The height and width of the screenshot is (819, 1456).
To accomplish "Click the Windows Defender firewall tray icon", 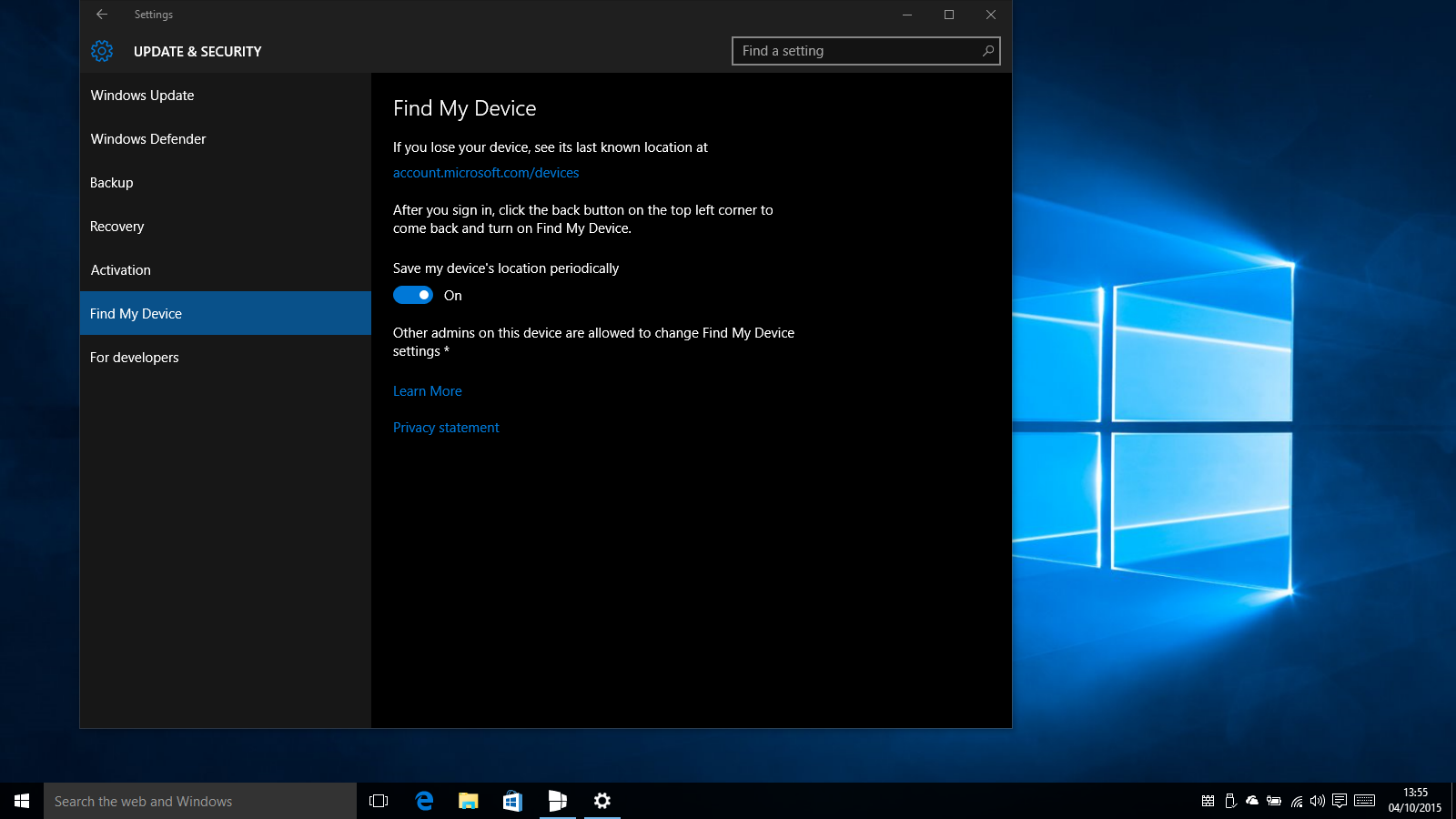I will (x=1208, y=801).
